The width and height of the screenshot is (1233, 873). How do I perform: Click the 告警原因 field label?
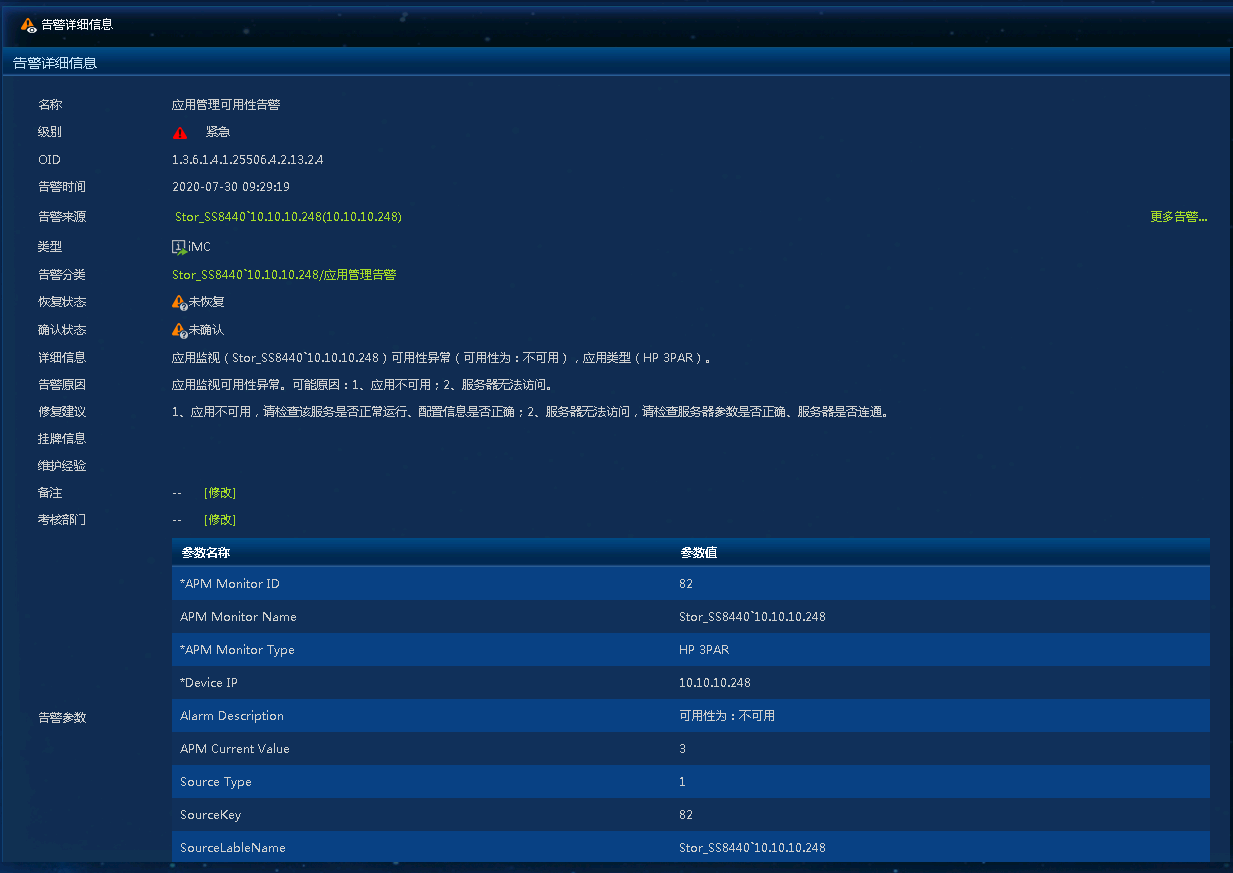[x=62, y=385]
